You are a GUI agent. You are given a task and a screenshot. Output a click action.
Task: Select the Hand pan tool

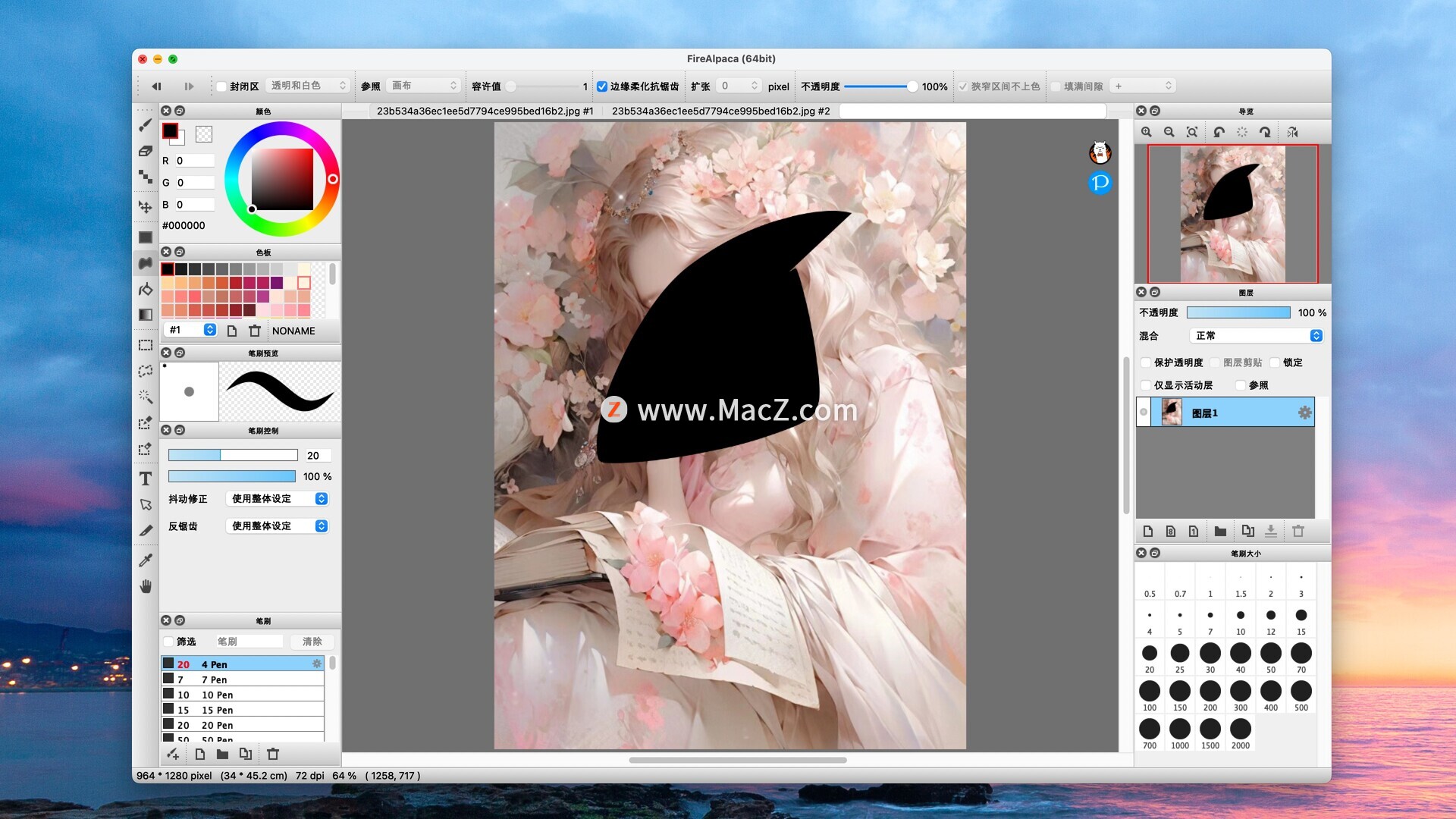146,586
